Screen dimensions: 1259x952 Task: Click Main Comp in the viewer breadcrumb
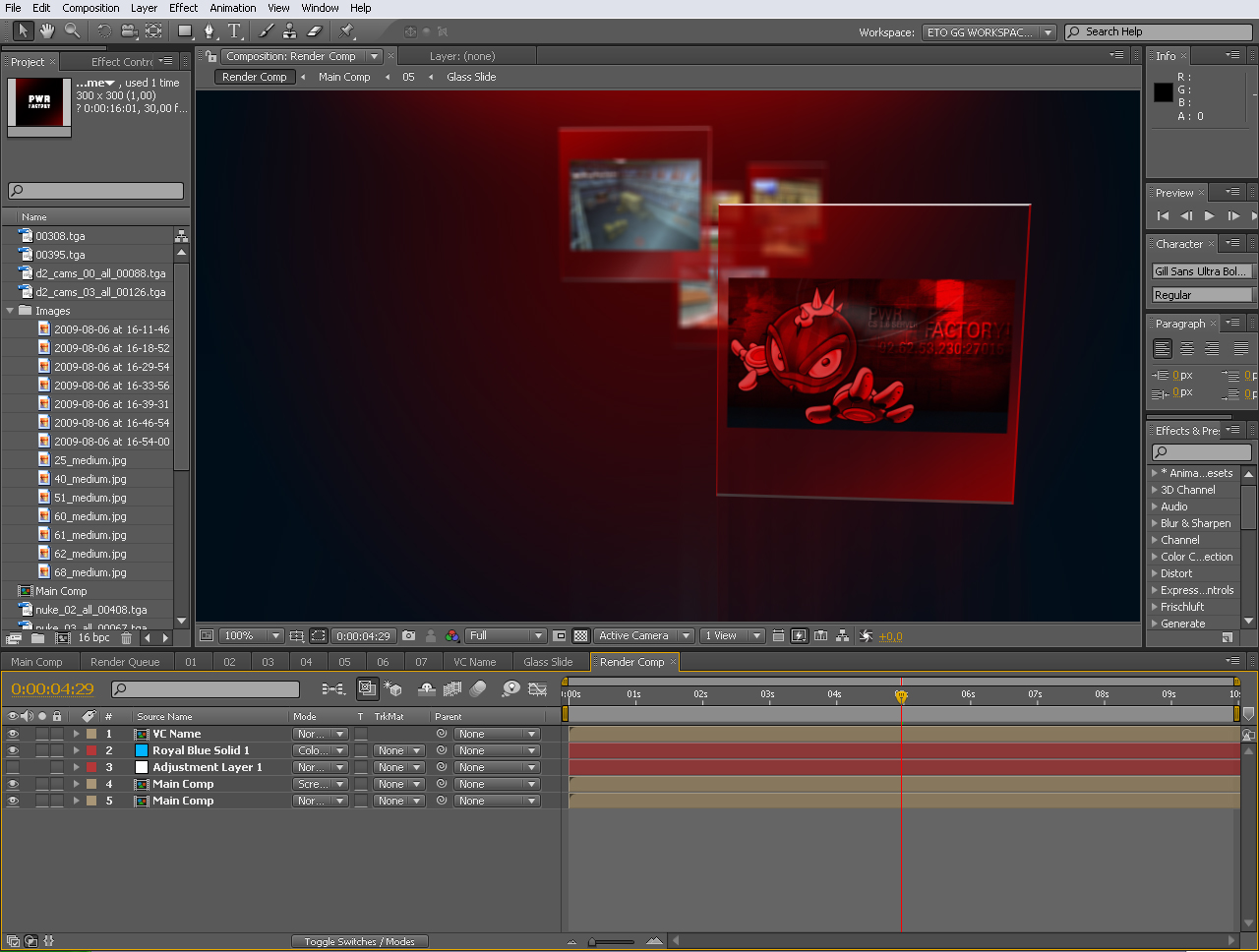[344, 77]
